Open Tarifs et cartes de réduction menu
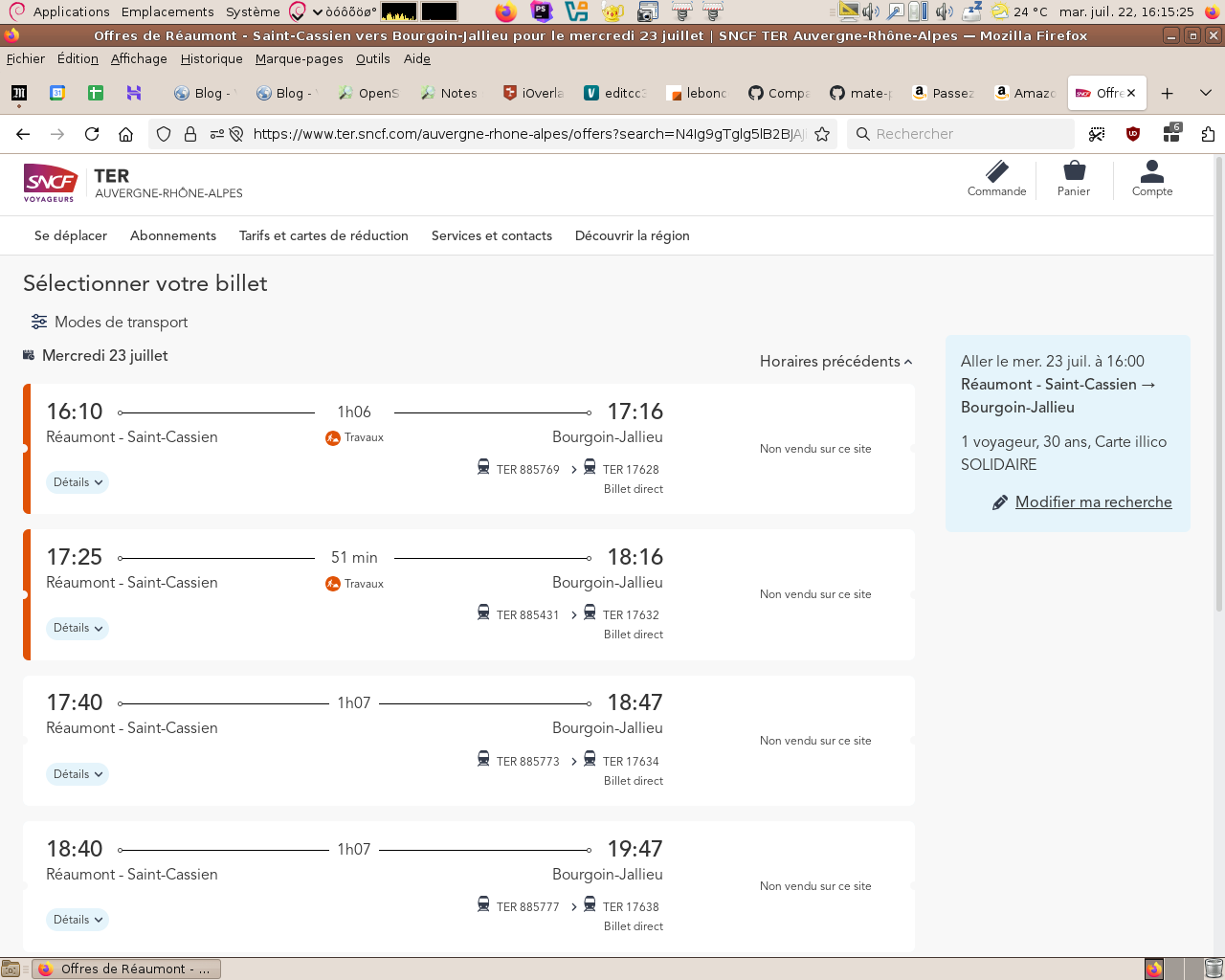 pyautogui.click(x=323, y=235)
